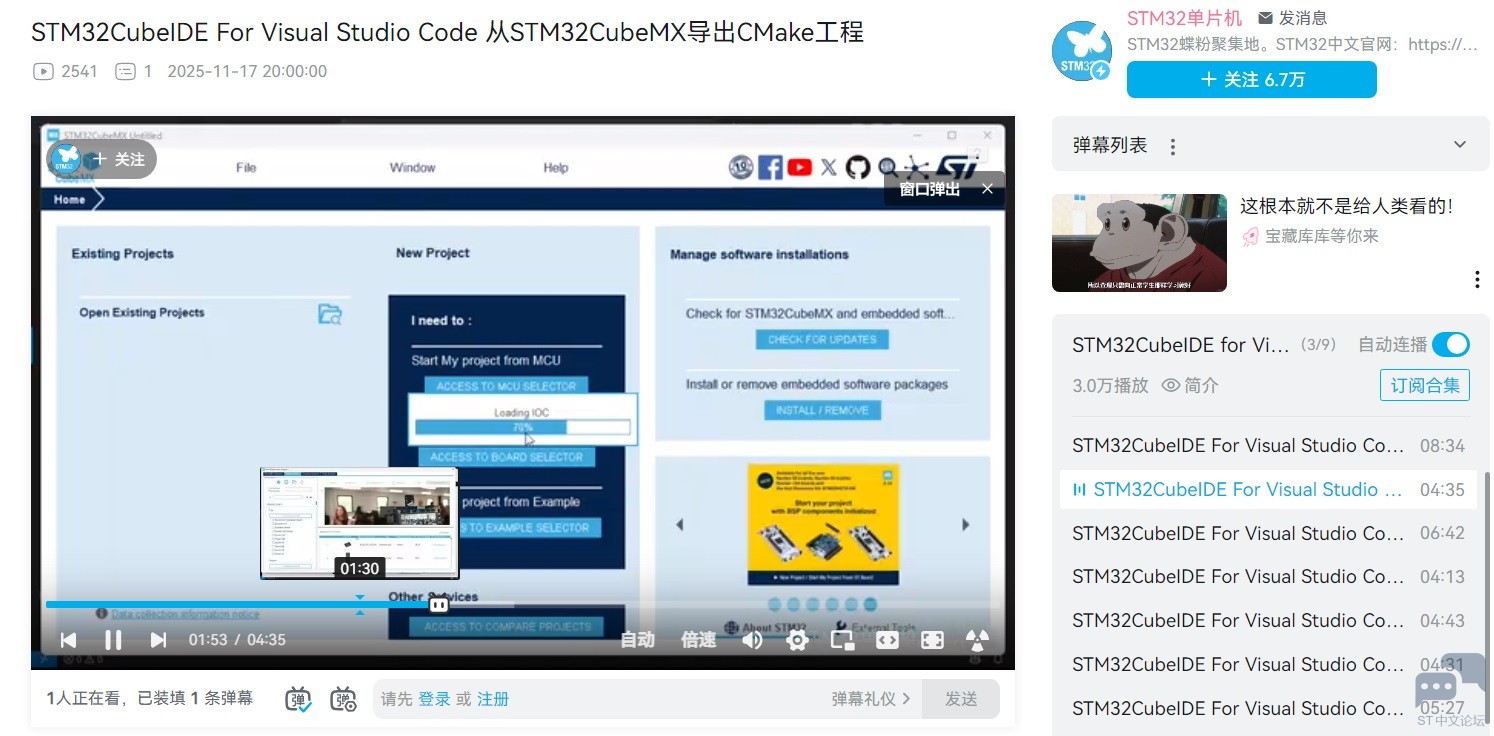Open the ST中文论坛 floating chat icon
Screen dimensions: 1494x736
1451,689
